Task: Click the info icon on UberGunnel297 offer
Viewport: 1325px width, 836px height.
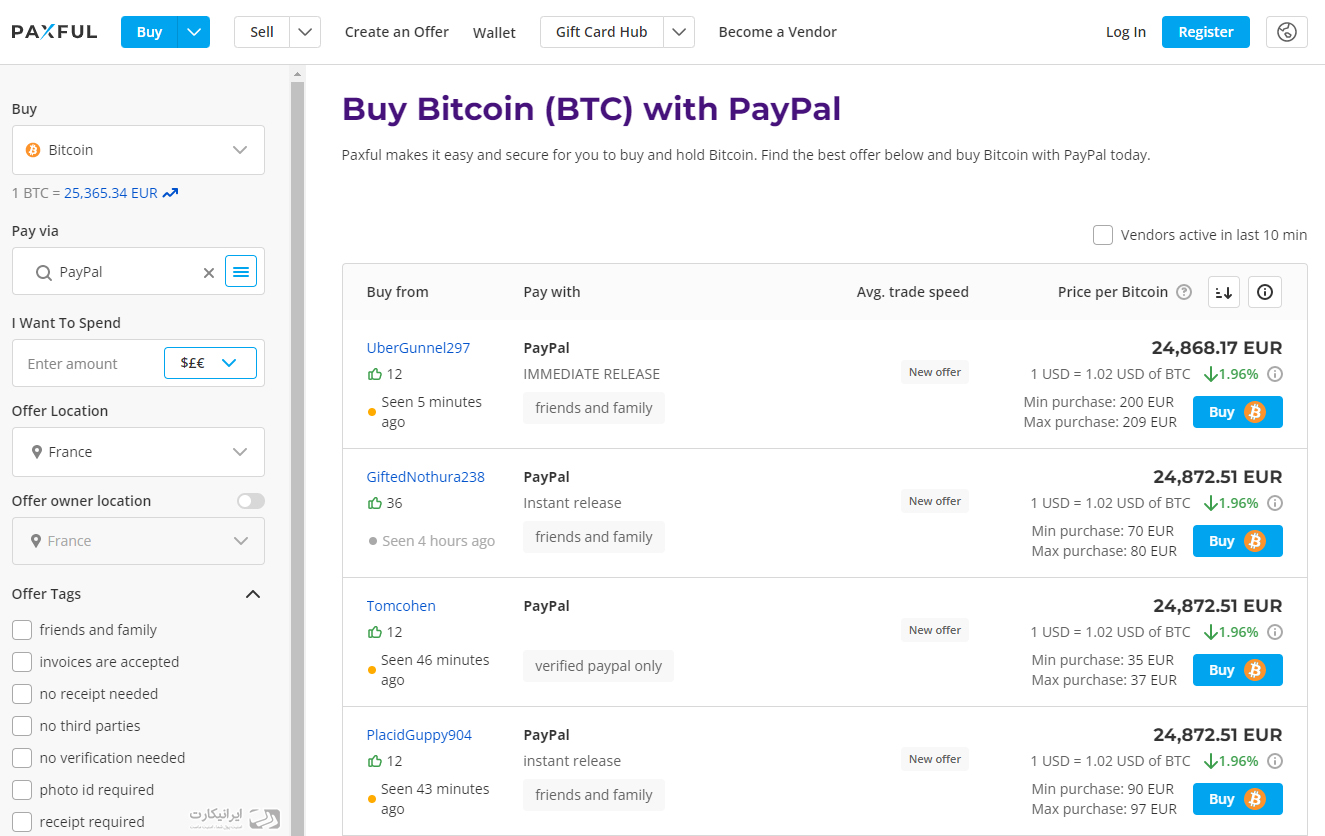Action: (1275, 374)
